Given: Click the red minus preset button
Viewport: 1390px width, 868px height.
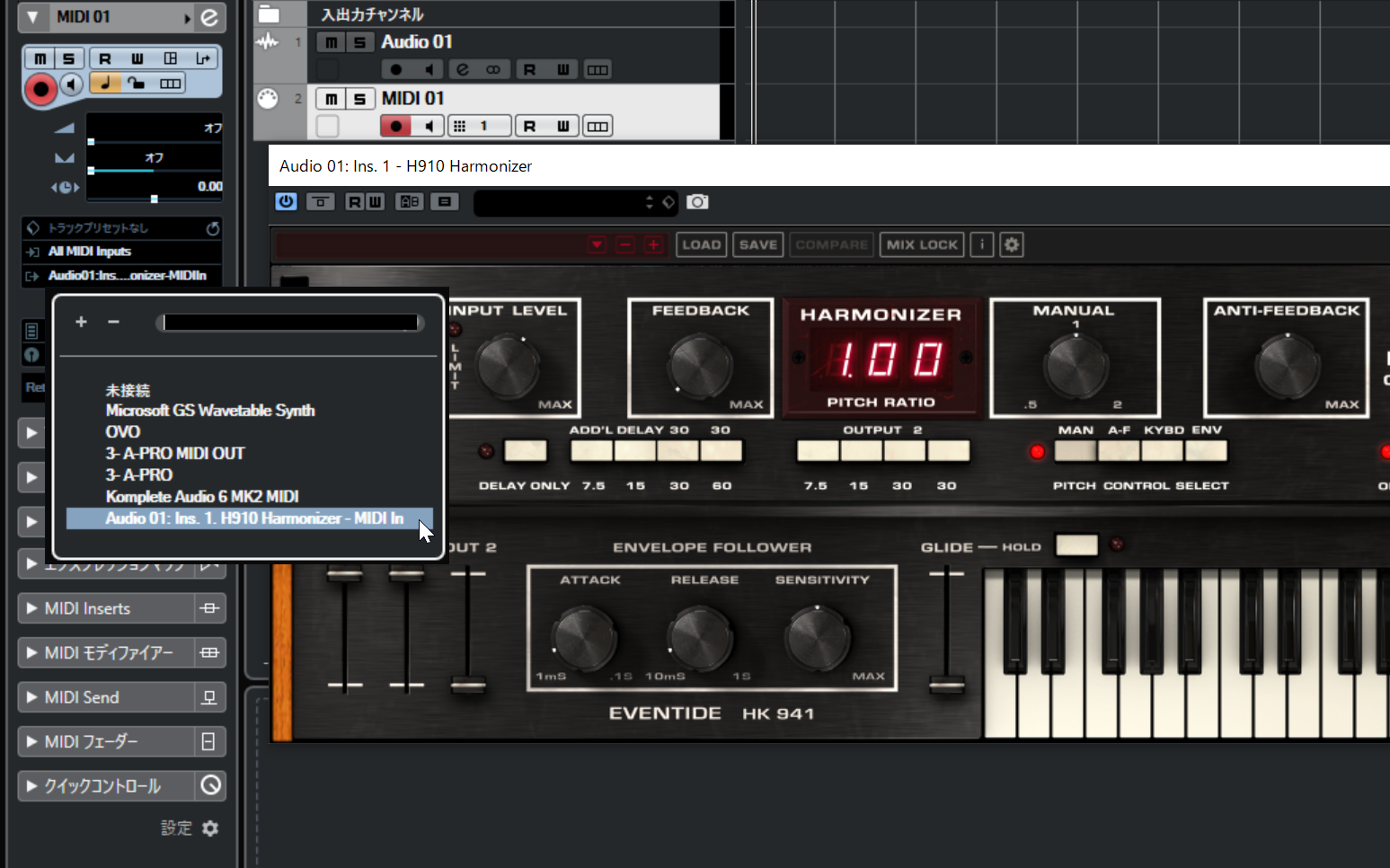Looking at the screenshot, I should [x=626, y=244].
